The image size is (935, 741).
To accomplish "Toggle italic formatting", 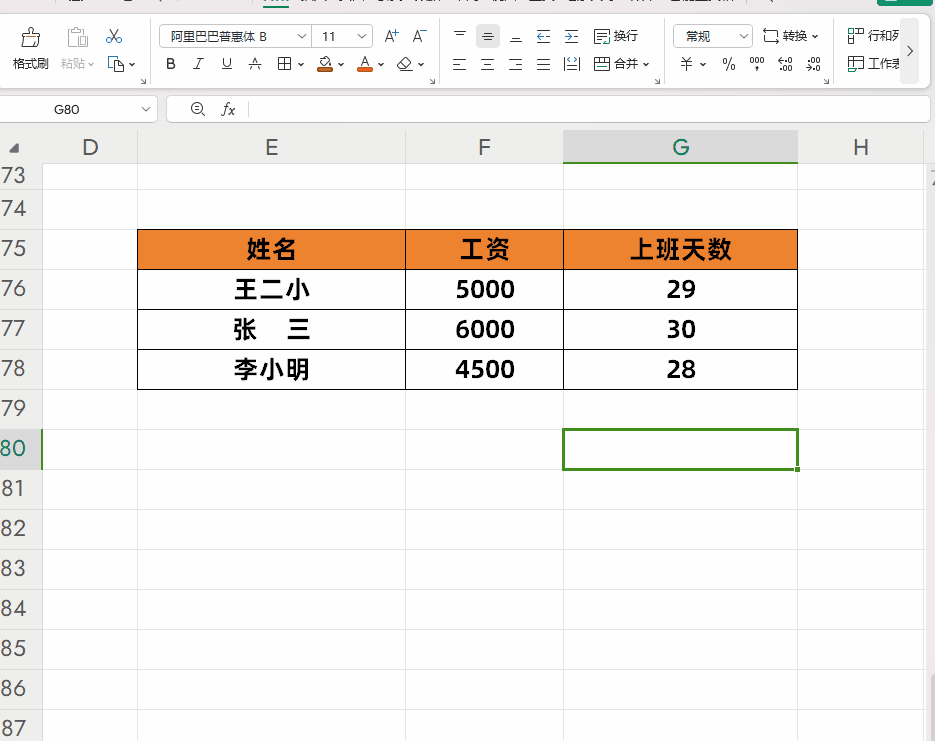I will point(199,64).
